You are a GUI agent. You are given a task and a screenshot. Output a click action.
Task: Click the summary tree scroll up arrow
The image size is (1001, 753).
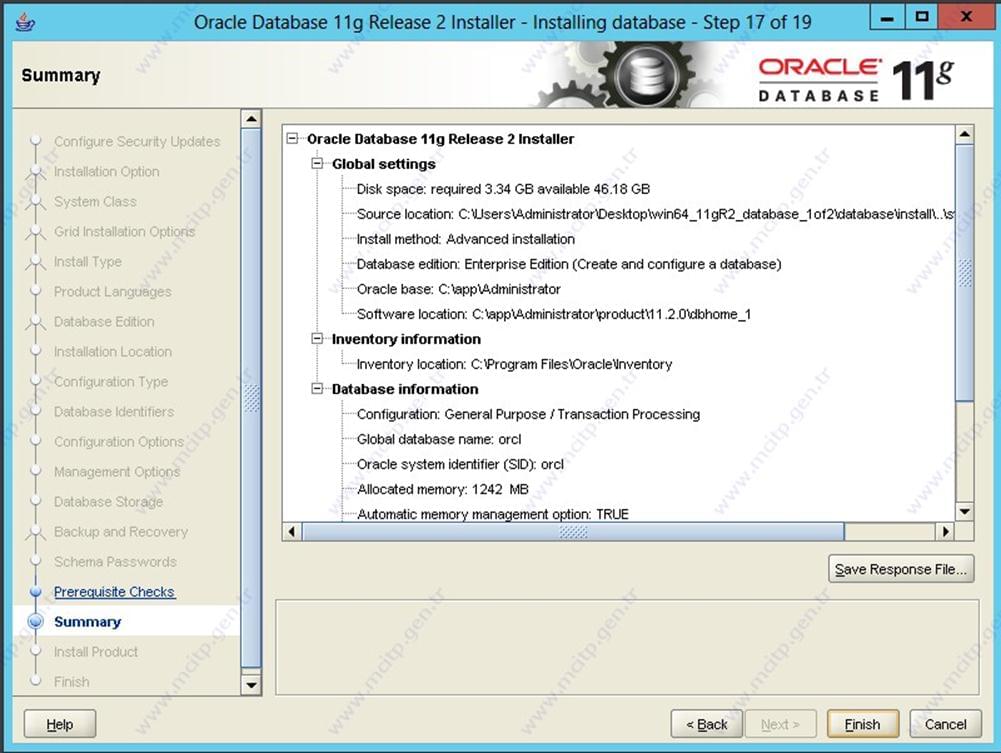(x=965, y=134)
